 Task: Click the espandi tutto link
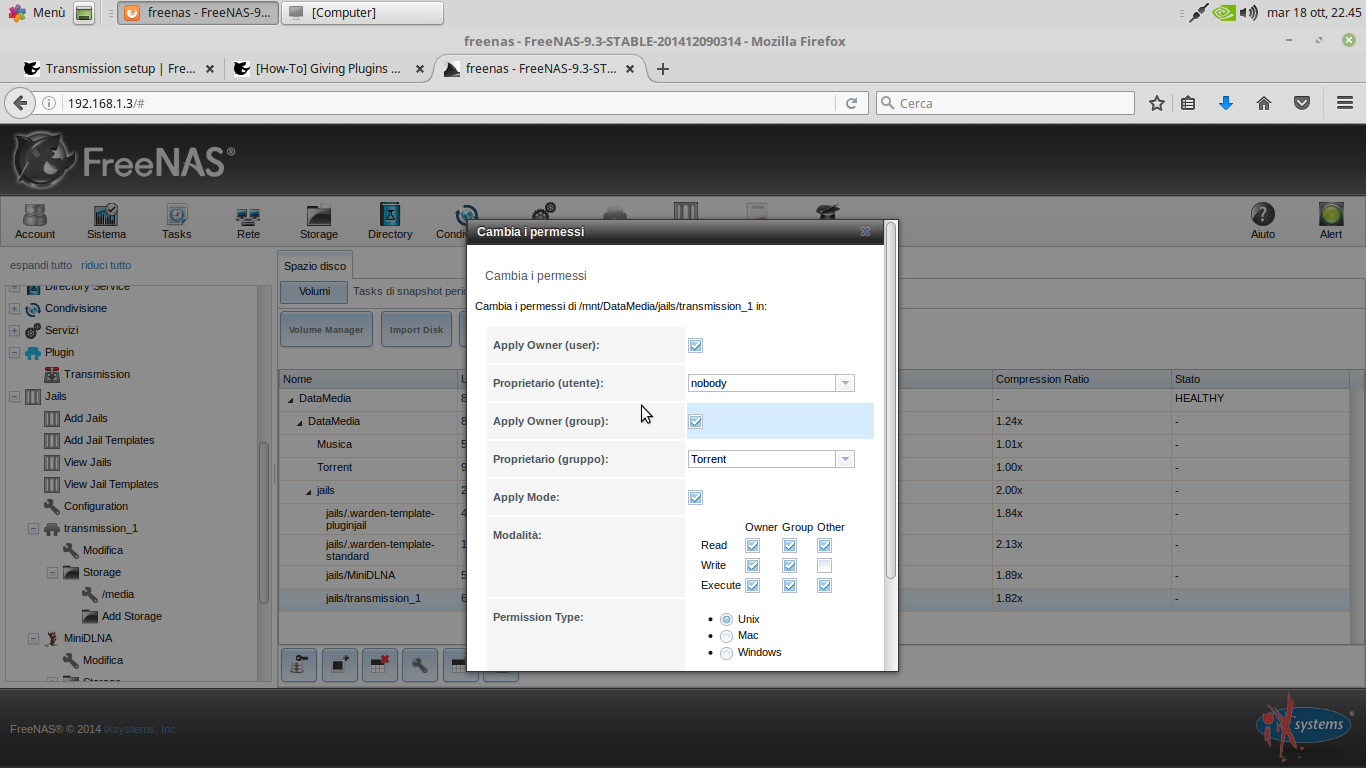click(x=41, y=266)
